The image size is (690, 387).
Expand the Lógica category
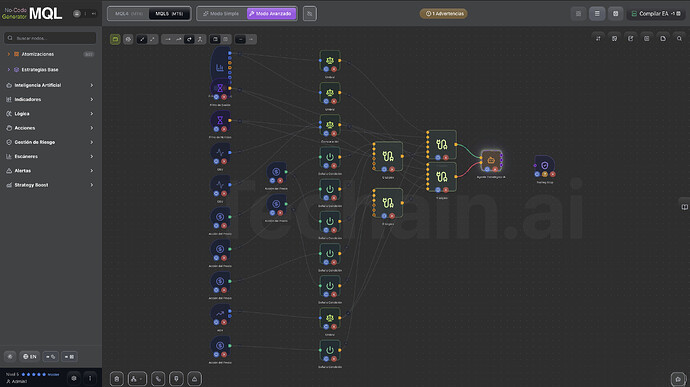50,114
